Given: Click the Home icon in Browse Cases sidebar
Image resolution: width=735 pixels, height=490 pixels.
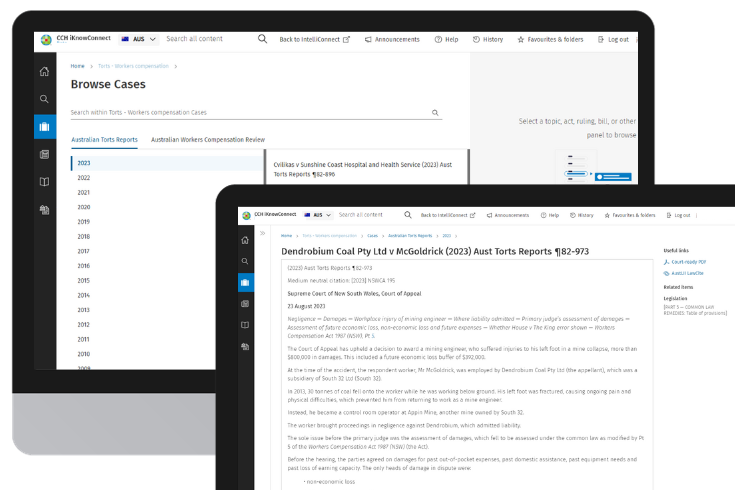Looking at the screenshot, I should [44, 72].
